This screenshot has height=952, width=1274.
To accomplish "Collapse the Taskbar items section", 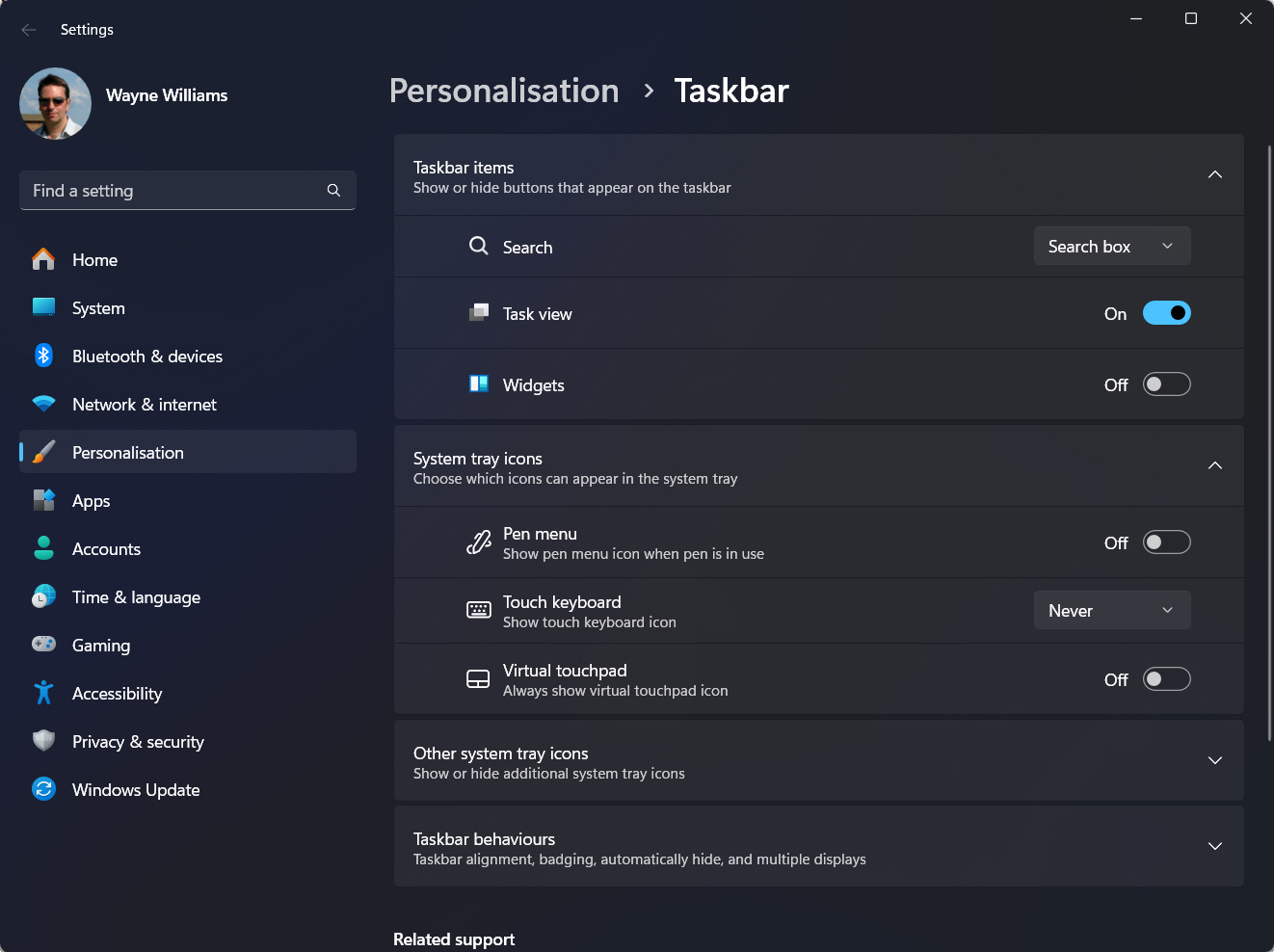I will [x=1214, y=175].
